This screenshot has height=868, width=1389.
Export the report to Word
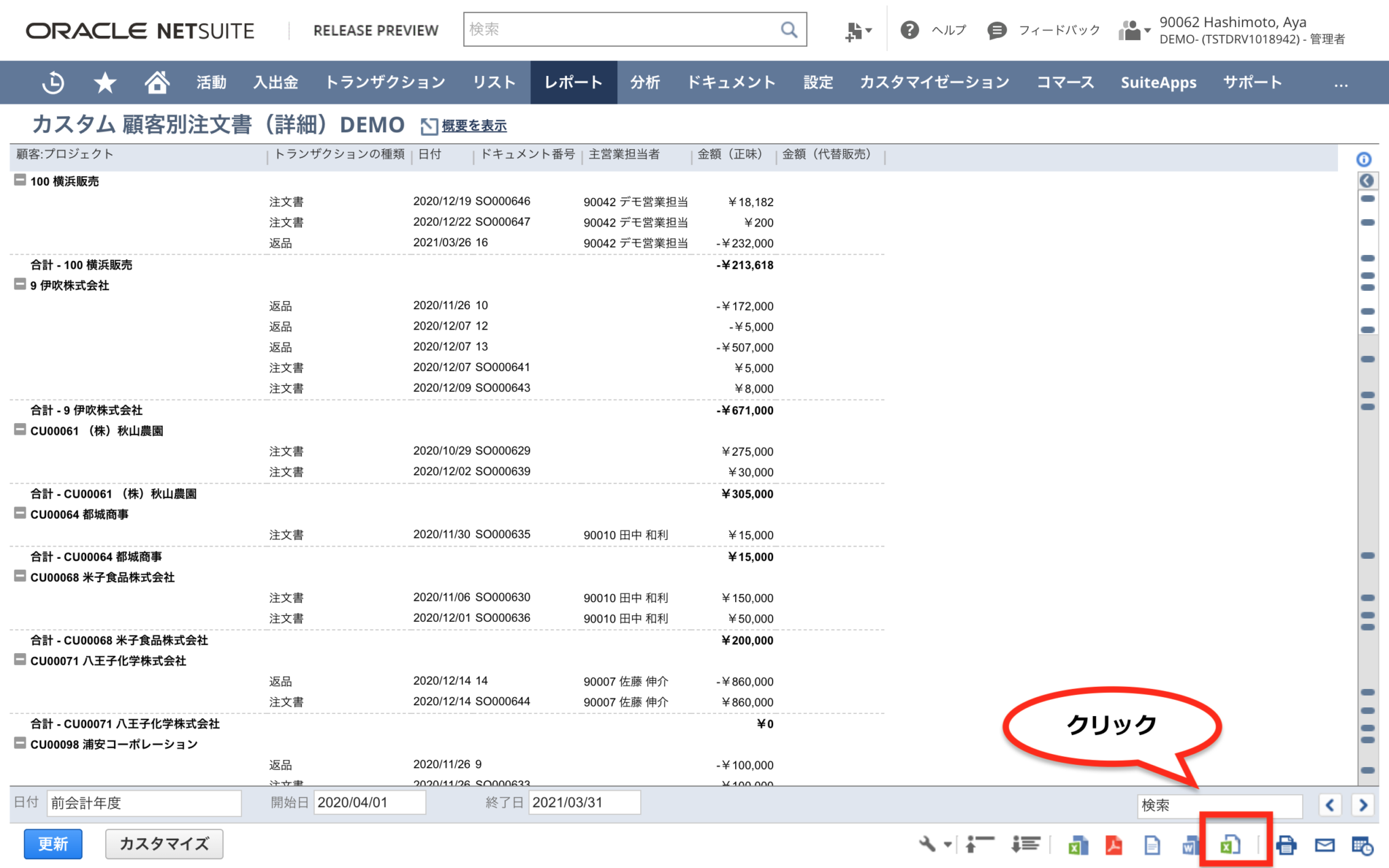pyautogui.click(x=1190, y=845)
